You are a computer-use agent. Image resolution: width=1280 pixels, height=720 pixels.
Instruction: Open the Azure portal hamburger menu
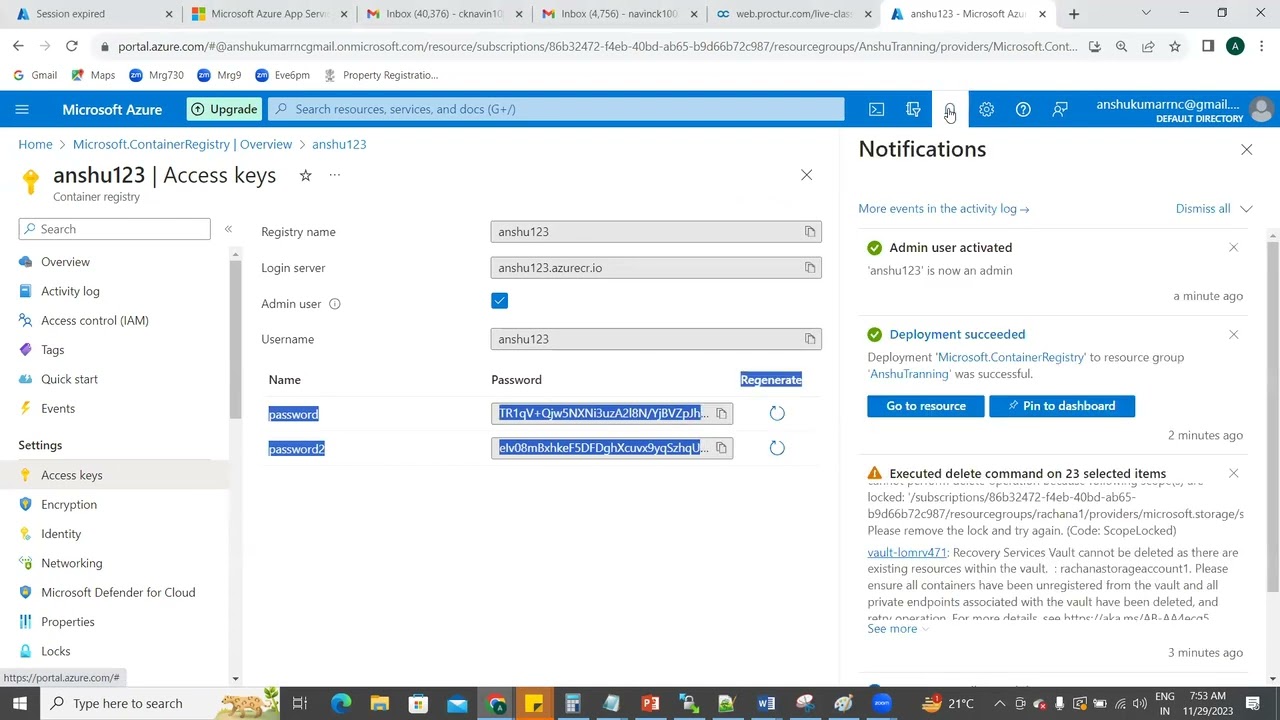point(22,109)
